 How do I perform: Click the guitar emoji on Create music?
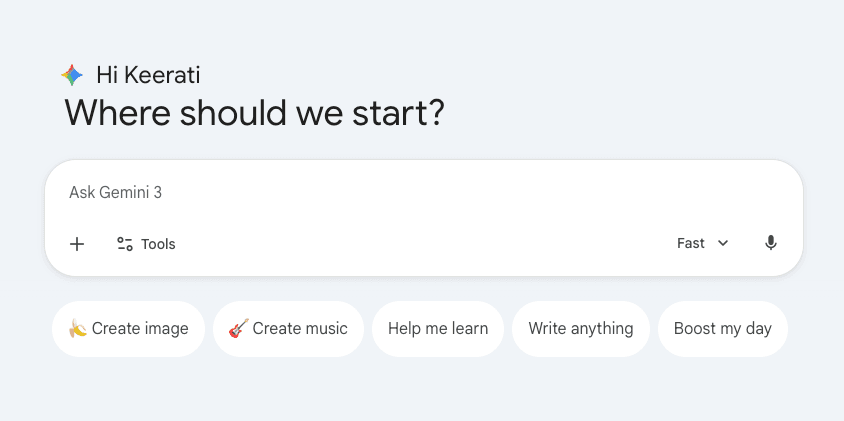tap(238, 329)
